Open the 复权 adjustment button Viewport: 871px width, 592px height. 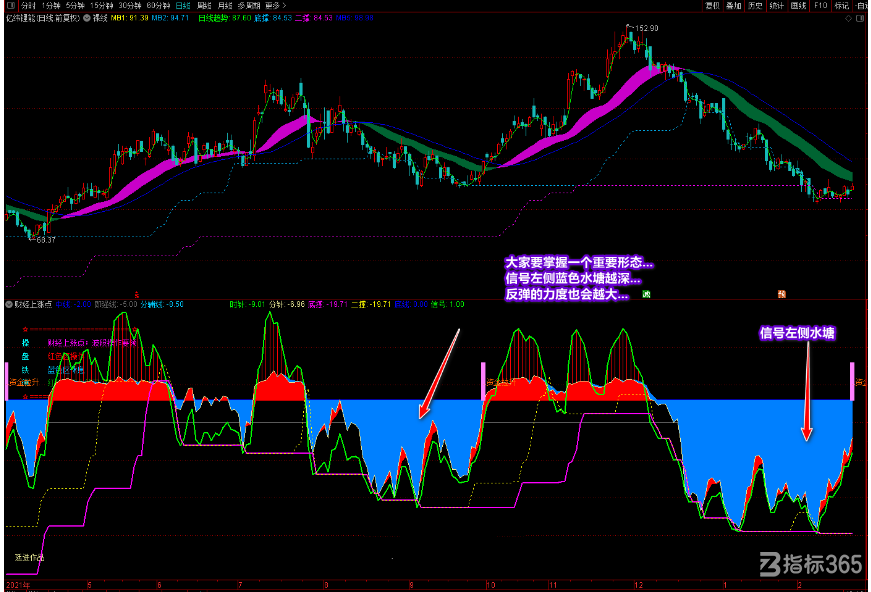click(x=712, y=6)
